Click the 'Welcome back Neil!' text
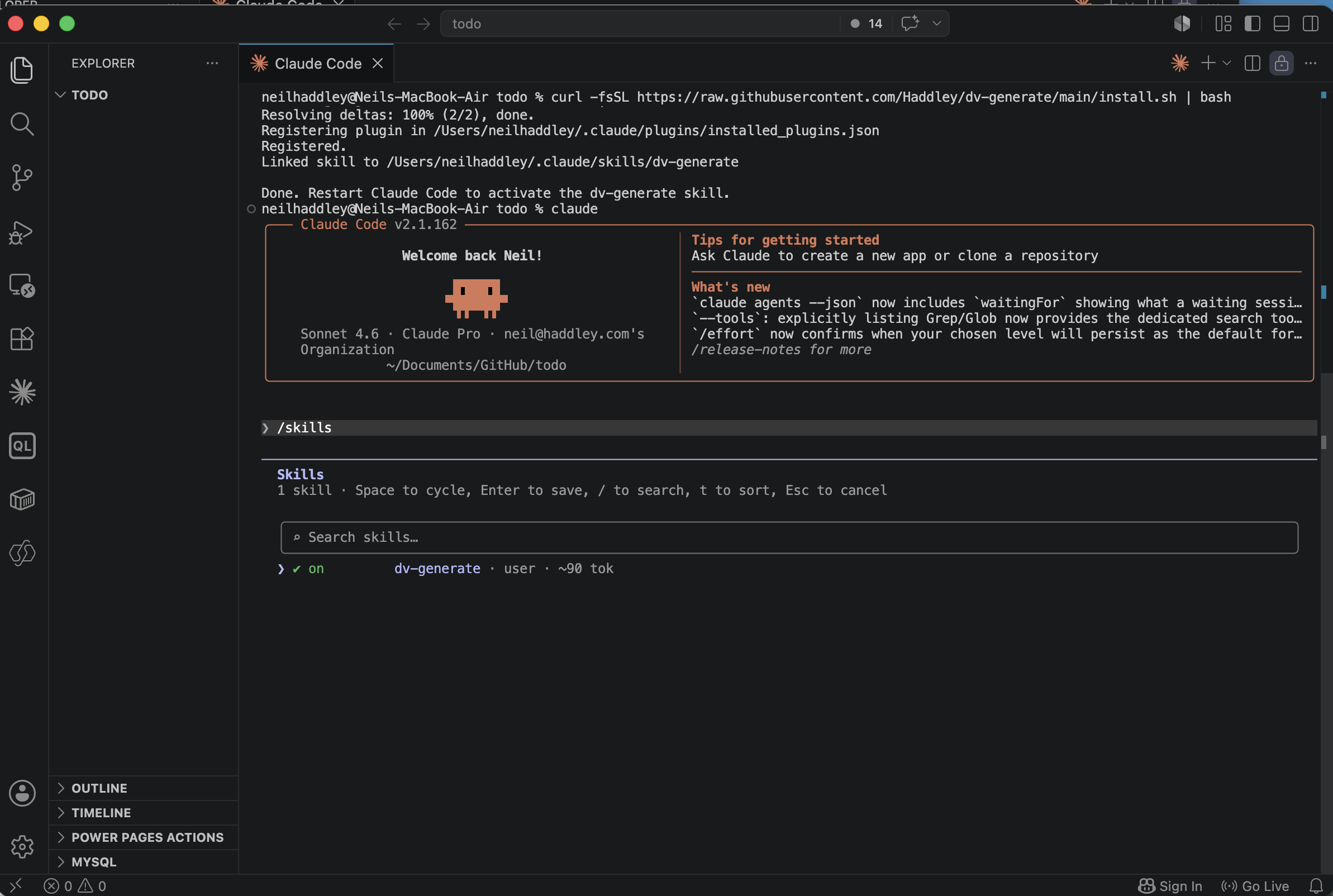 [x=472, y=255]
